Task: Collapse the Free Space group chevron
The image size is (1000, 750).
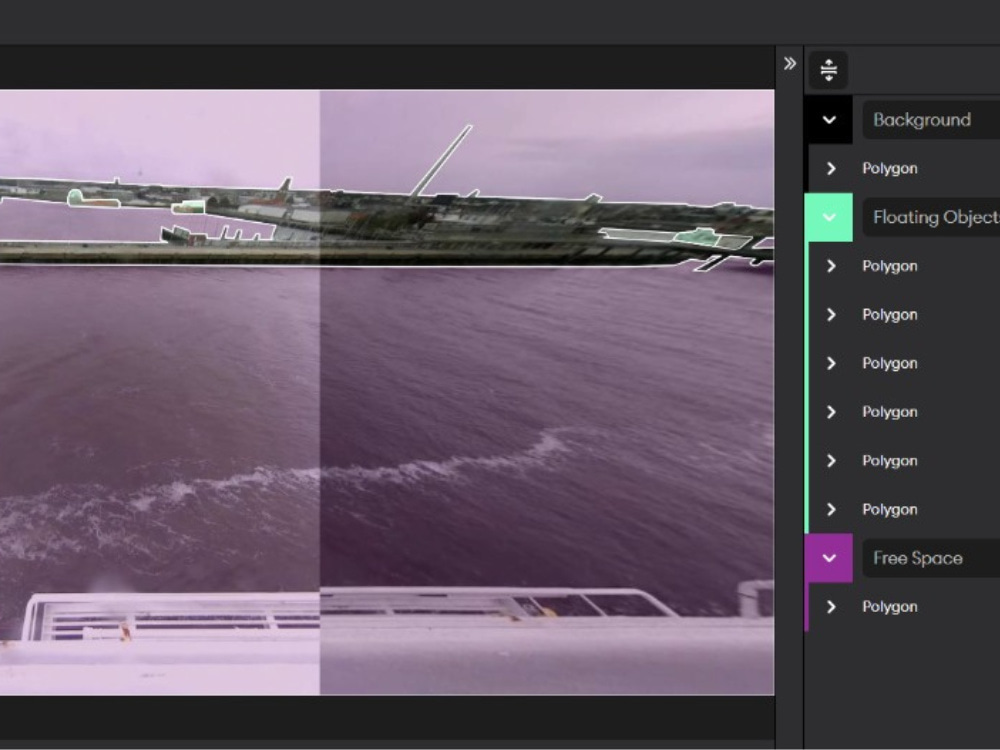Action: pyautogui.click(x=829, y=558)
